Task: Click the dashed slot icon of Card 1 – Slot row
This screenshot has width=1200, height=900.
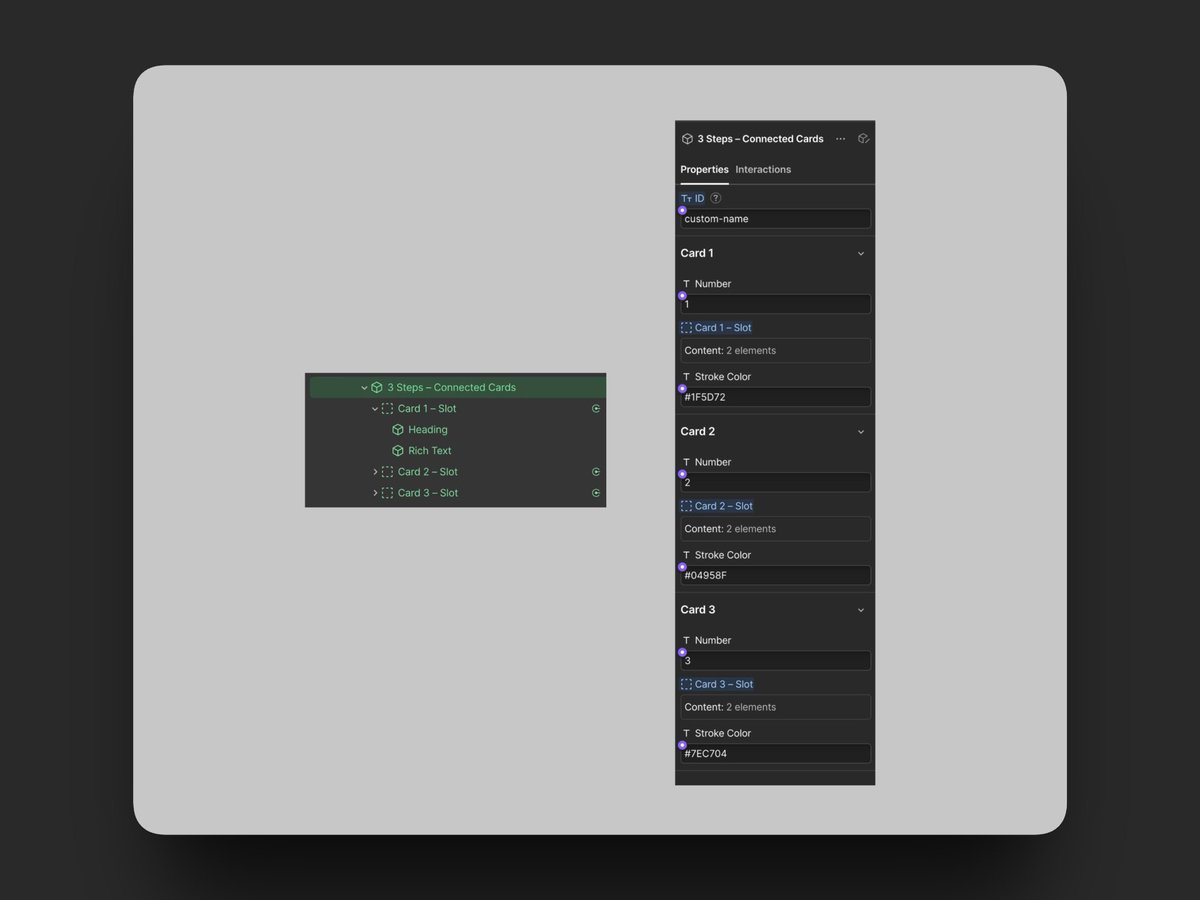Action: click(x=387, y=408)
